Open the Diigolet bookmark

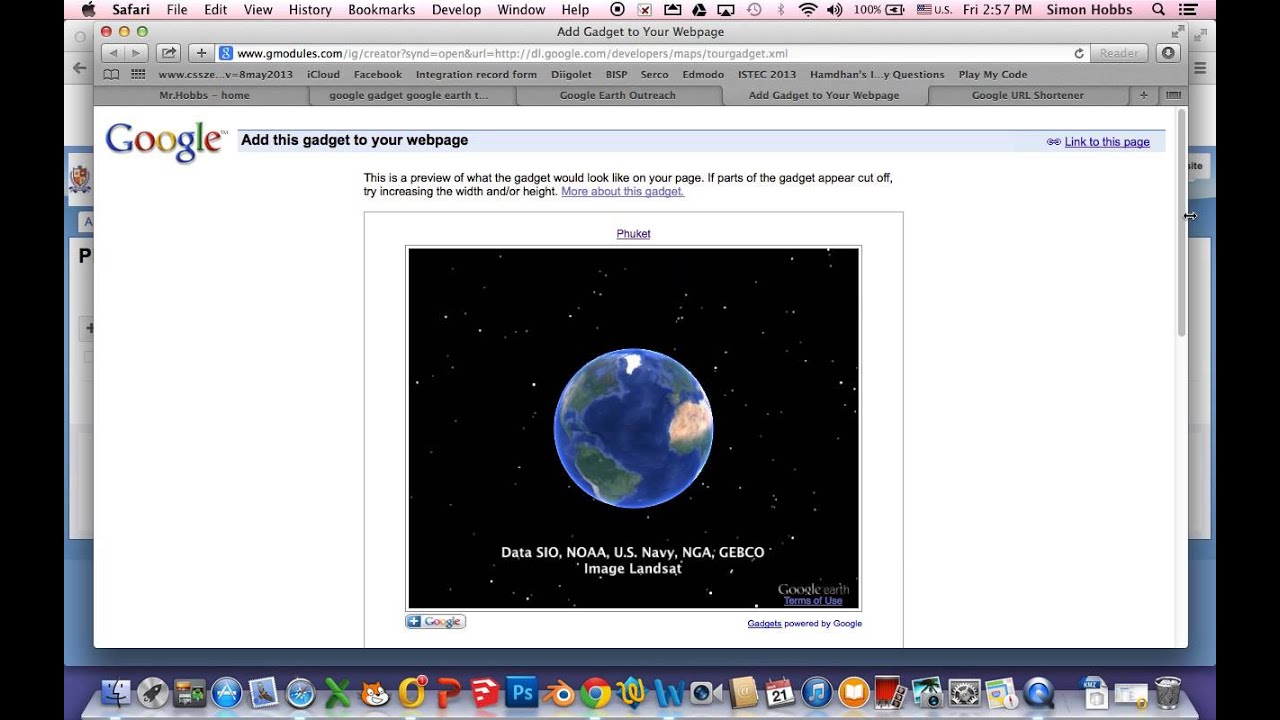[570, 74]
